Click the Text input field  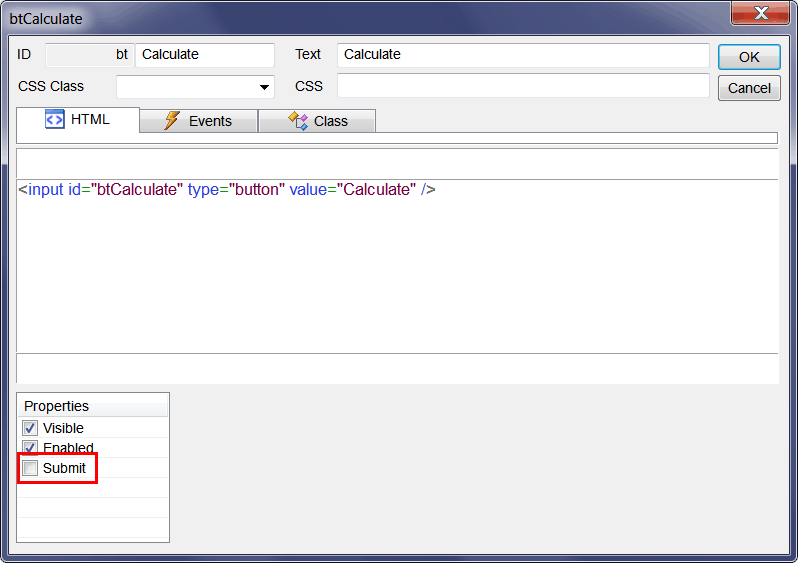tap(523, 54)
